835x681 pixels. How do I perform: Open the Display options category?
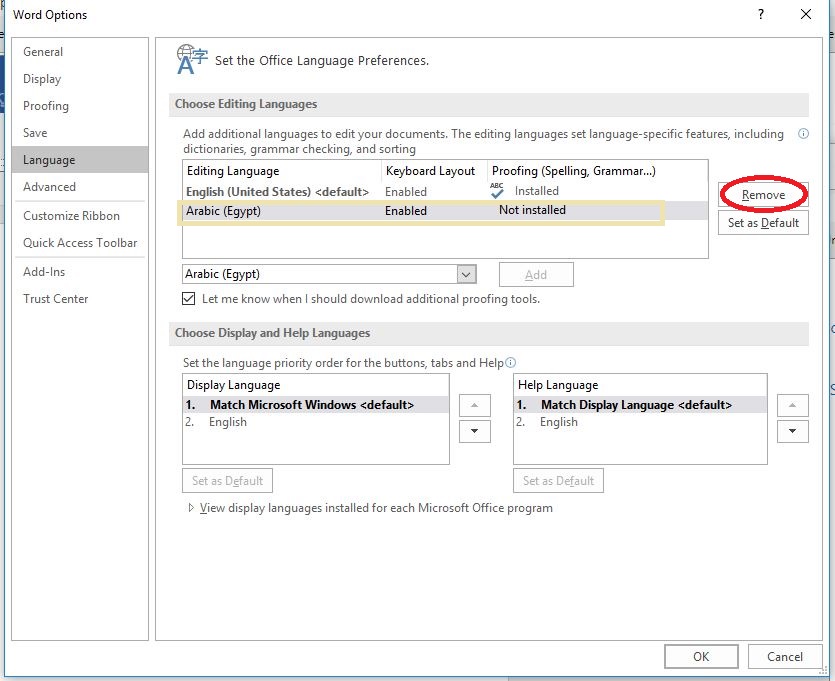80,79
